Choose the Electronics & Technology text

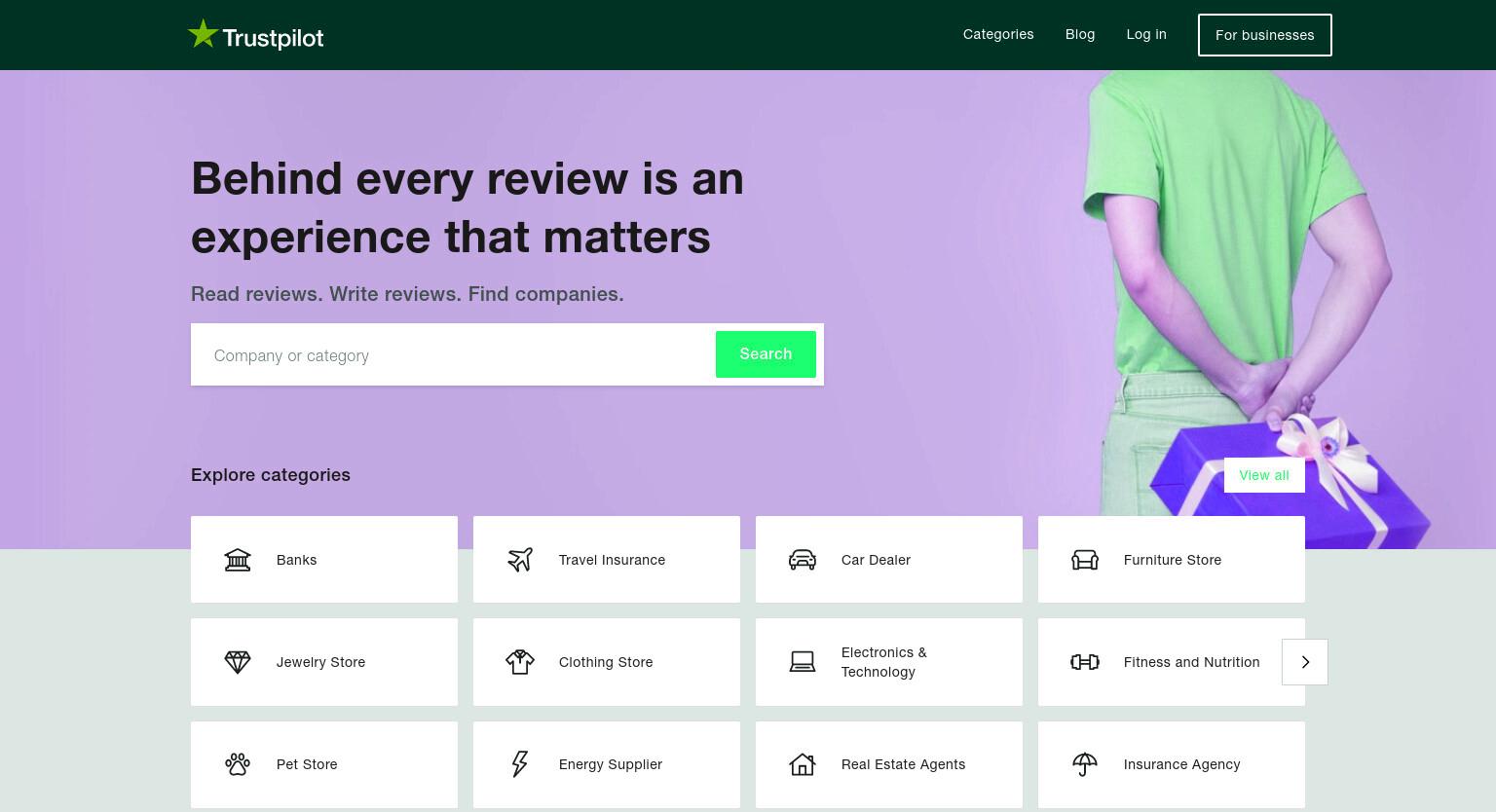[884, 662]
